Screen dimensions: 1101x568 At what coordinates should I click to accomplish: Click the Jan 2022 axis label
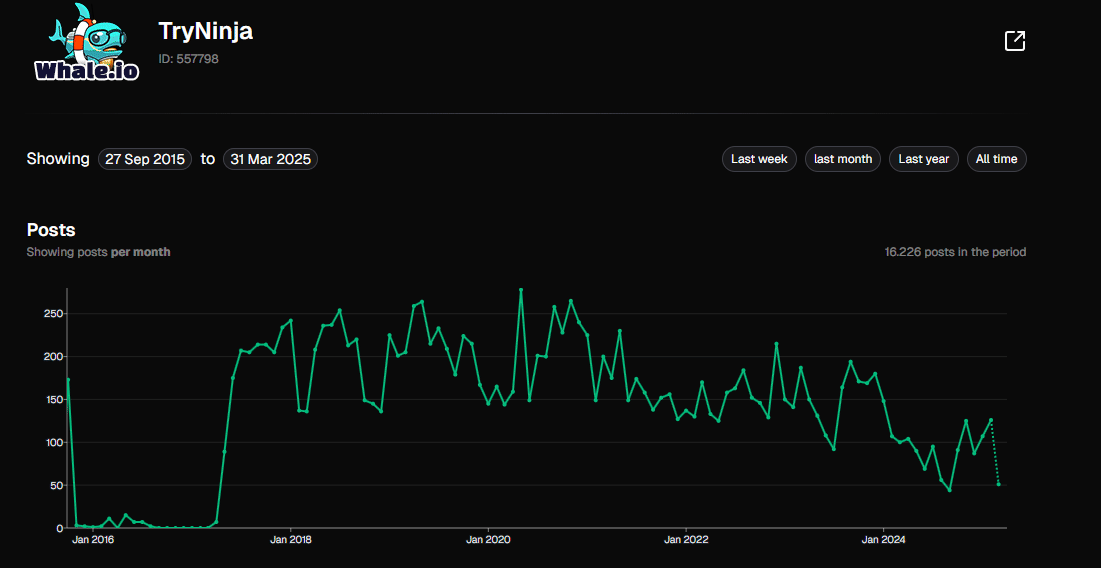pyautogui.click(x=685, y=540)
